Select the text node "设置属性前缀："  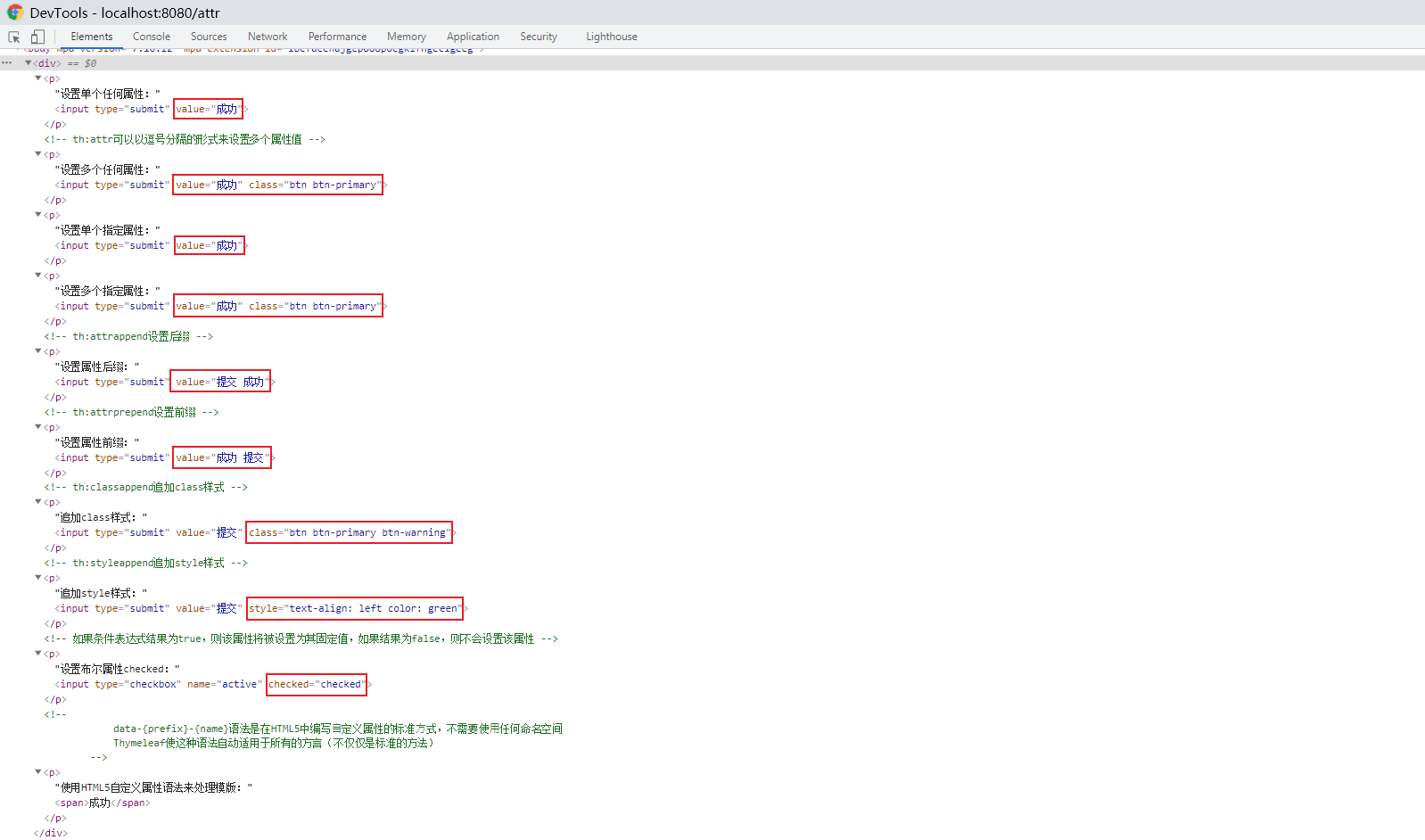pos(97,442)
